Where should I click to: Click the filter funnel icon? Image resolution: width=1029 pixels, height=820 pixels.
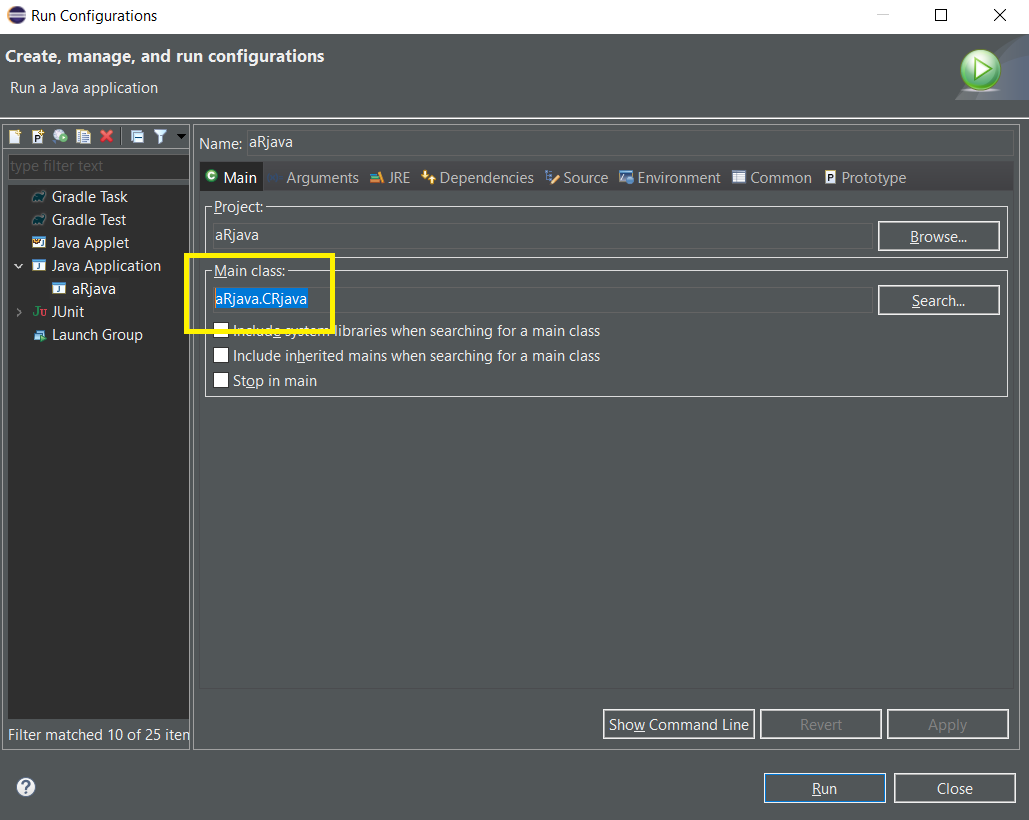click(160, 136)
